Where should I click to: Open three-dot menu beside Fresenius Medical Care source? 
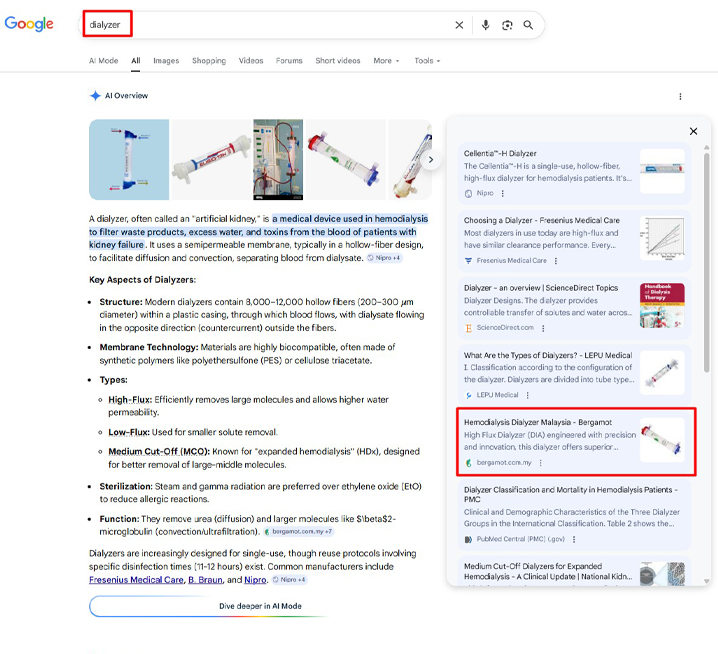(555, 261)
